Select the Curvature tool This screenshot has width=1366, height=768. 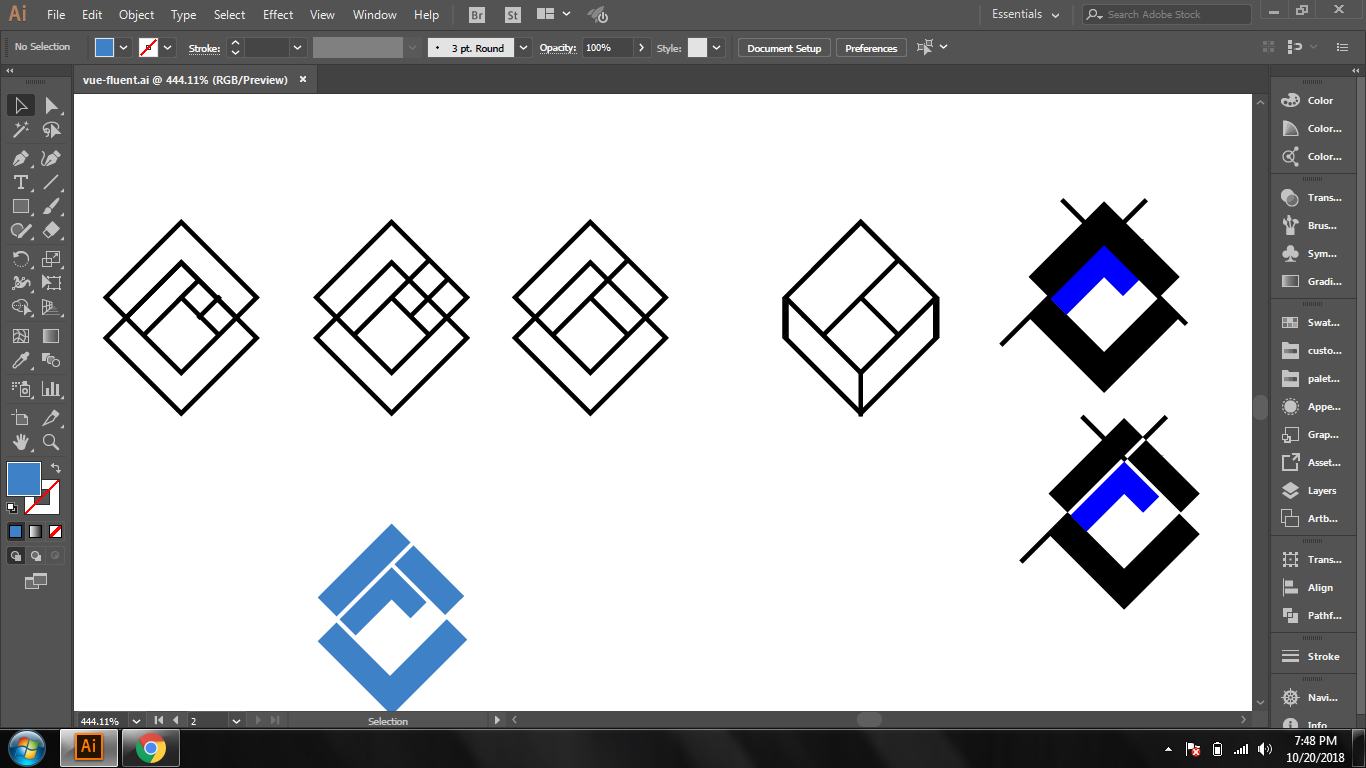(51, 158)
